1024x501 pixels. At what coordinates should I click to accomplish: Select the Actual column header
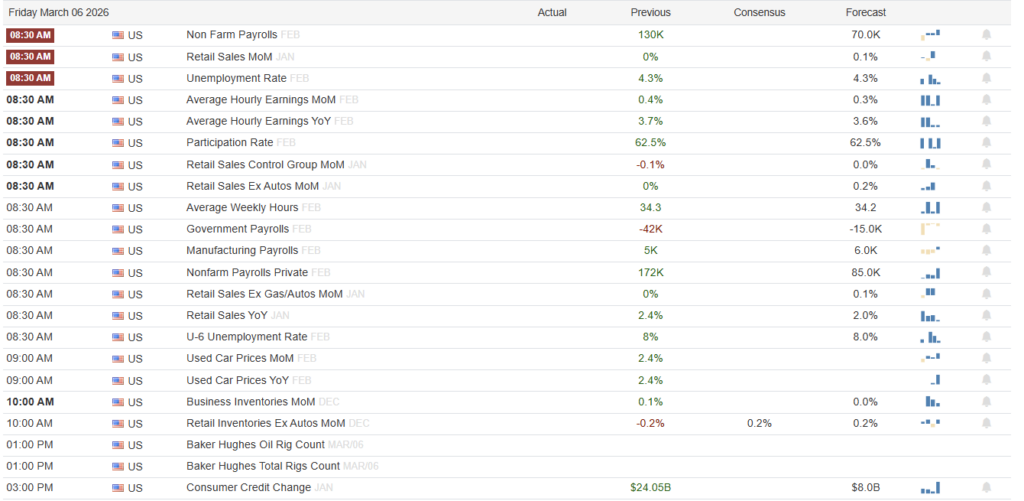552,13
